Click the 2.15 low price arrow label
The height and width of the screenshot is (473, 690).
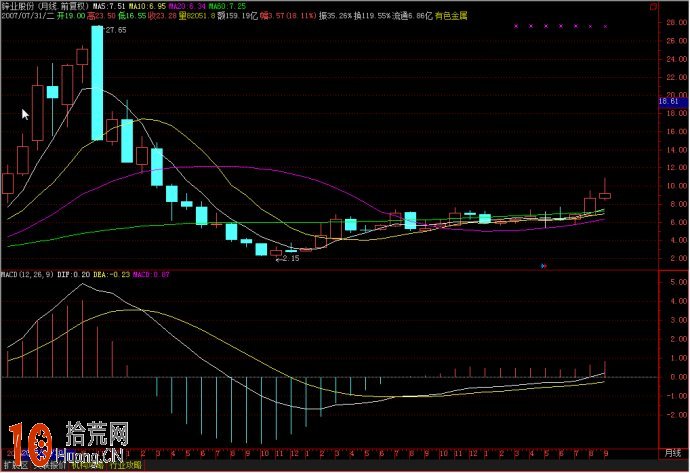point(287,258)
